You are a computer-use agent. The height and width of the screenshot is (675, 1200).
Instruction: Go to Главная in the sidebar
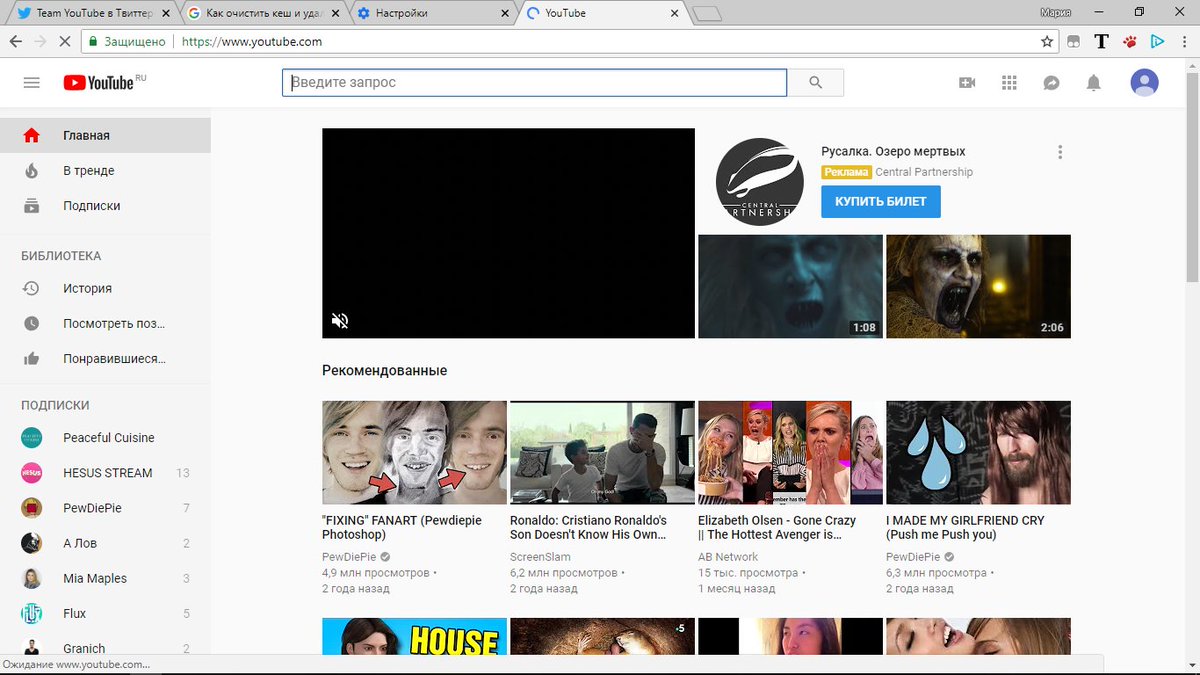tap(105, 135)
